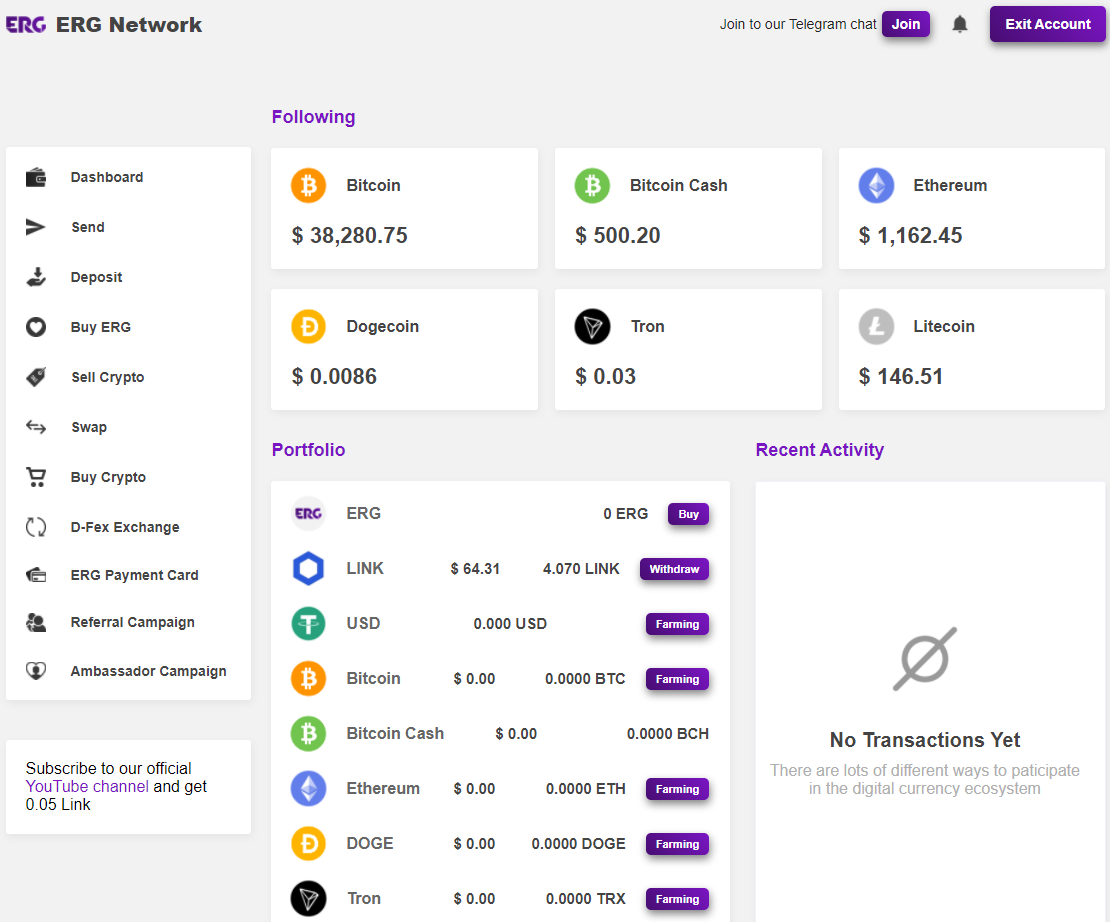Open the Deposit section
Viewport: 1110px width, 922px height.
pos(96,277)
